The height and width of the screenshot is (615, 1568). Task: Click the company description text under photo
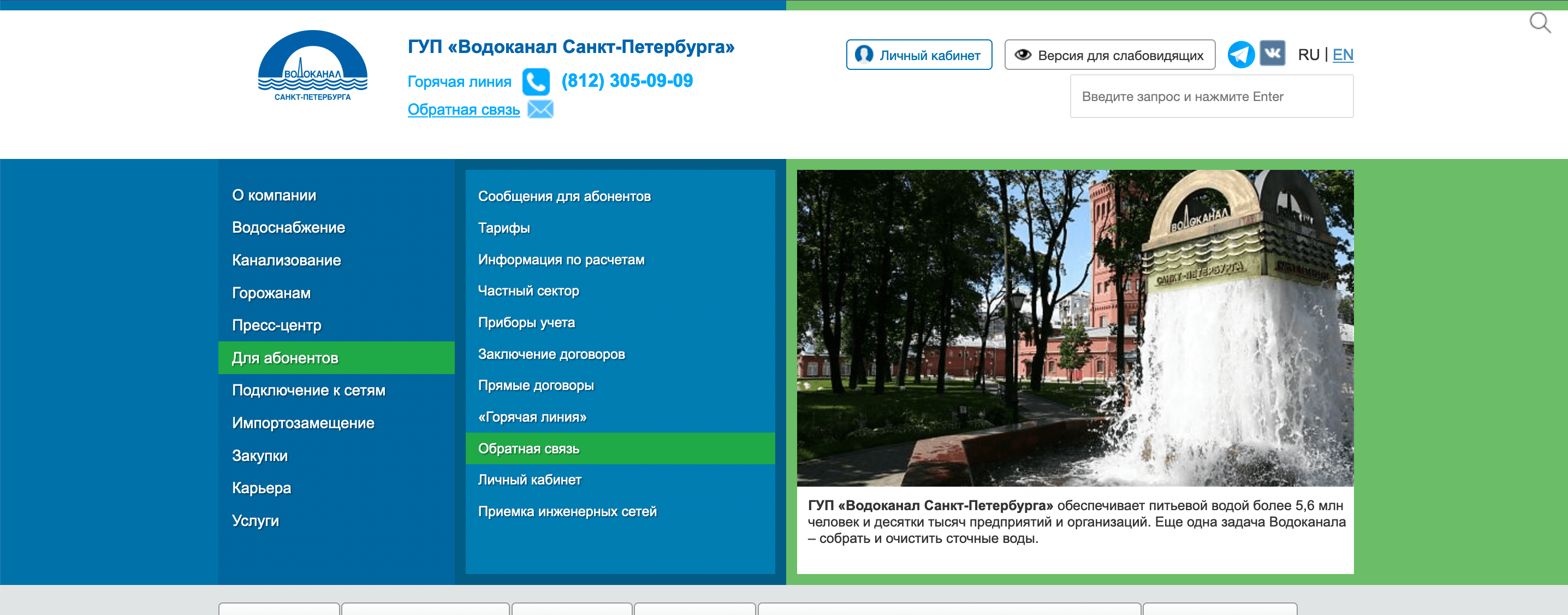click(x=1076, y=522)
